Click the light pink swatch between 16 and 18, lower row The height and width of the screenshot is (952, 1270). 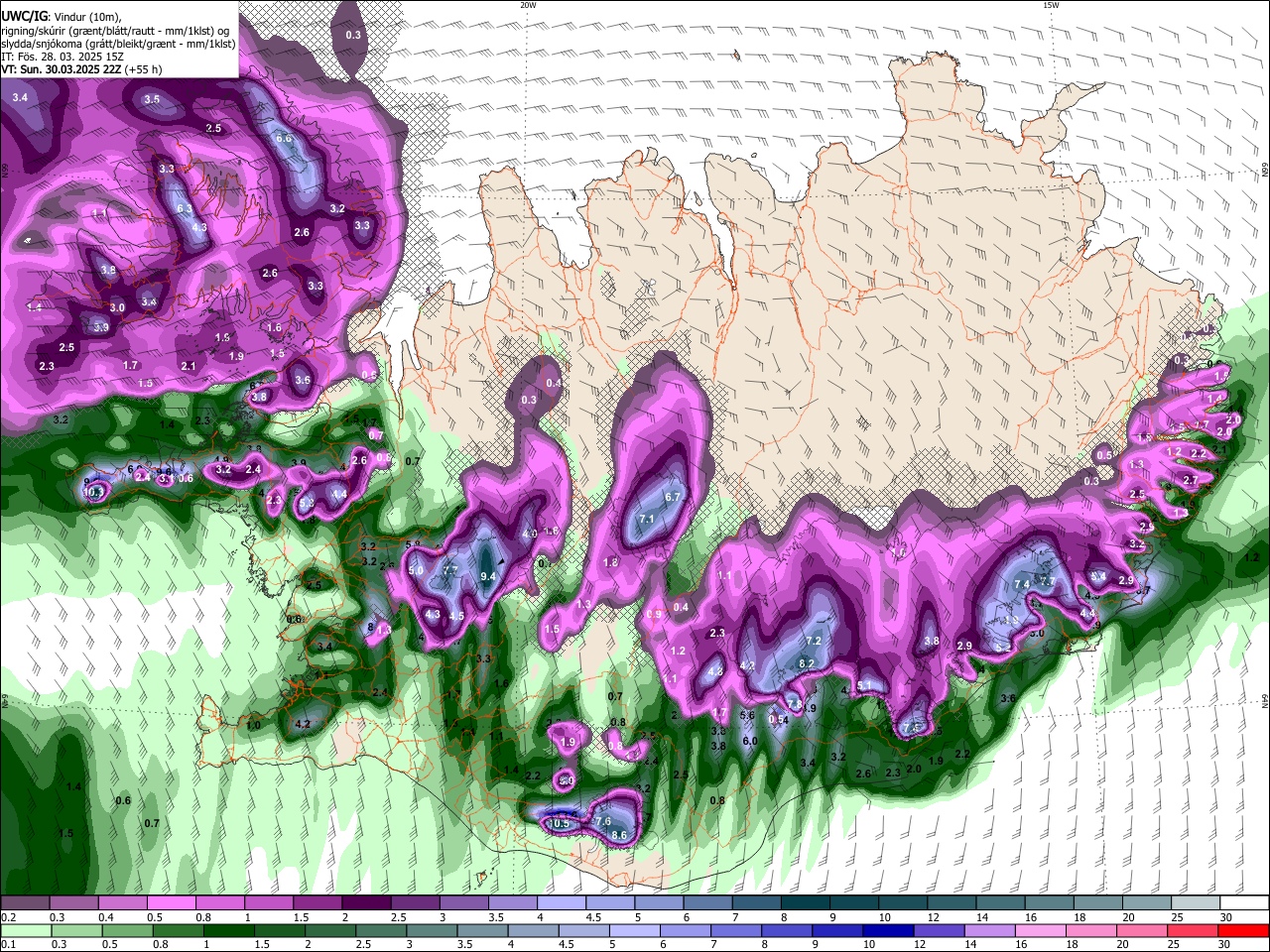point(1041,931)
